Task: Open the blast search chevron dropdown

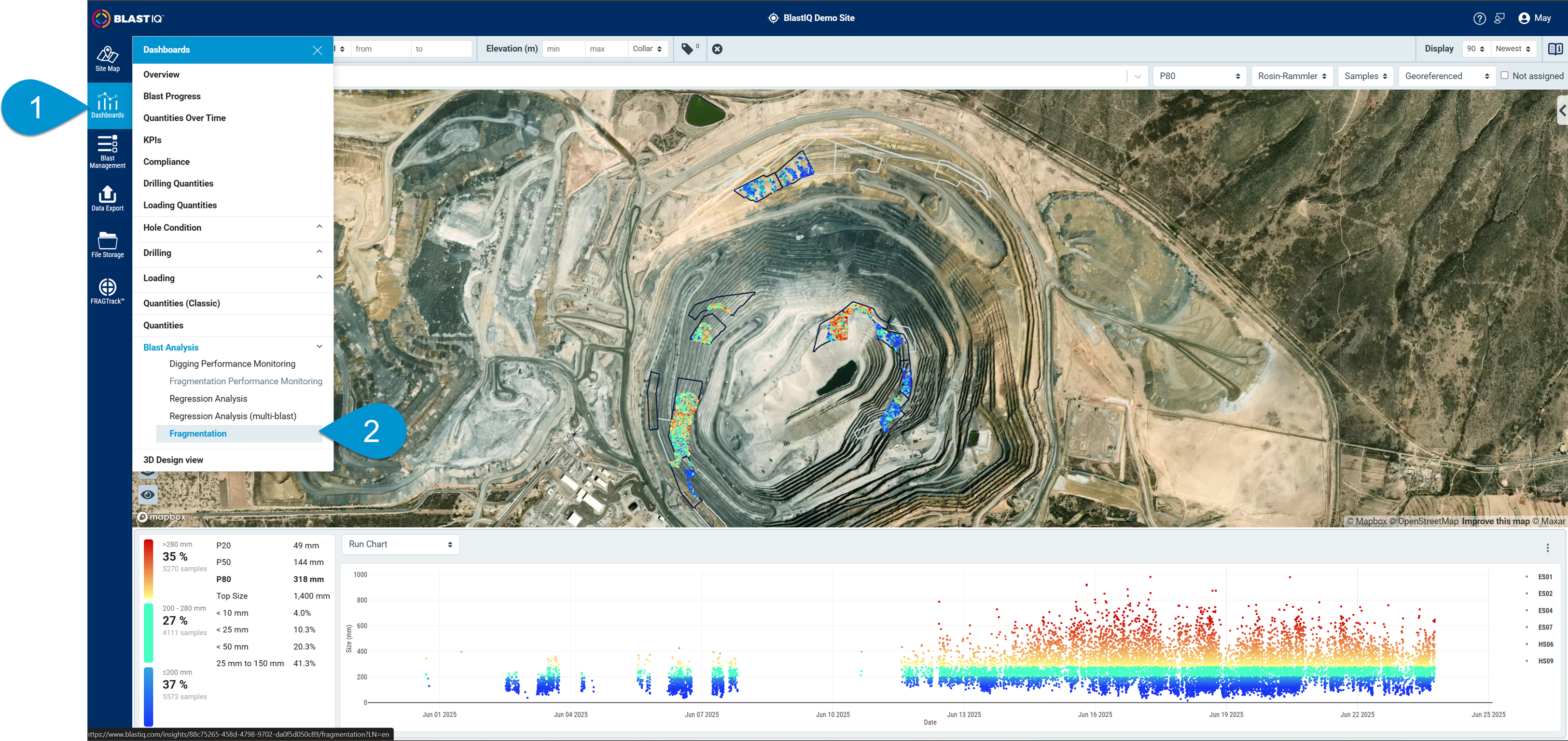Action: 1137,76
